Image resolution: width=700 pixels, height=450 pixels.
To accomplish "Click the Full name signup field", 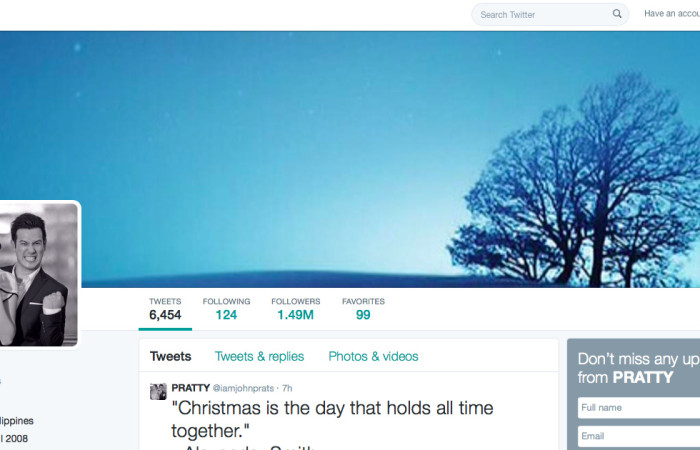I will (639, 408).
